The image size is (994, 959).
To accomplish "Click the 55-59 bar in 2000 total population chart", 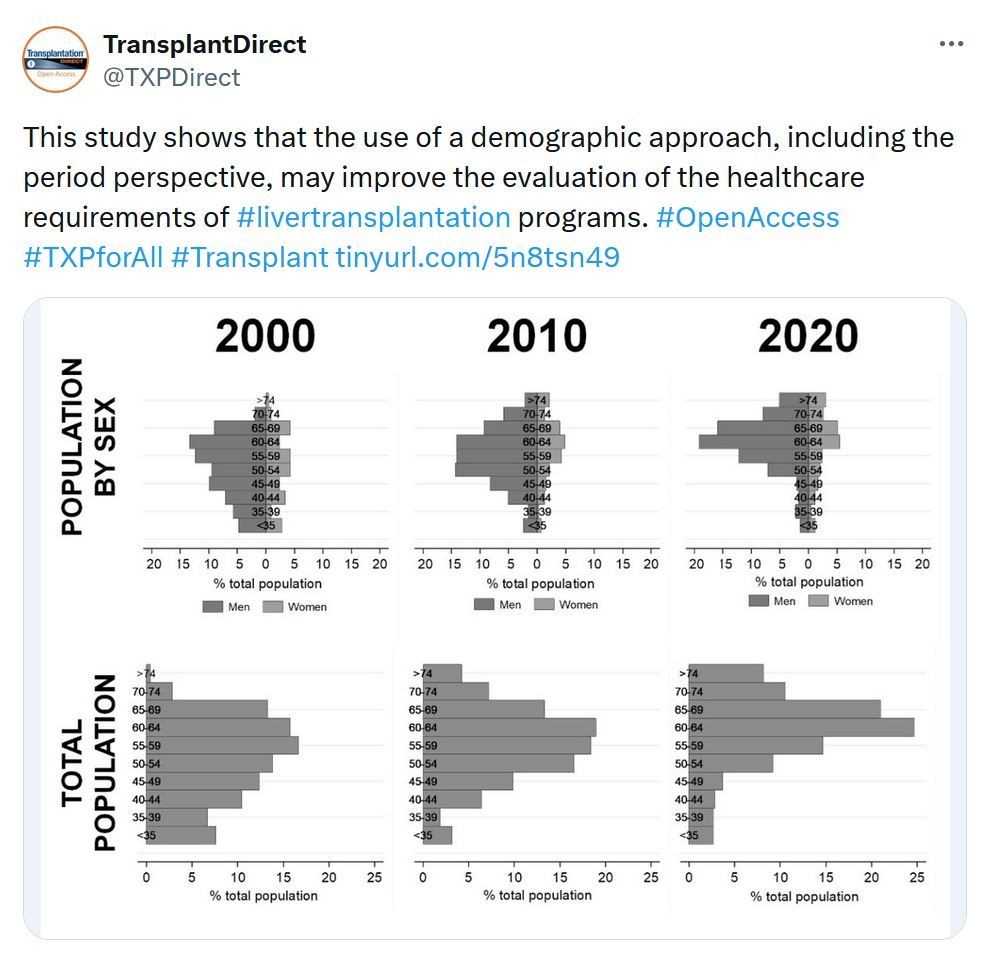I will click(x=222, y=745).
